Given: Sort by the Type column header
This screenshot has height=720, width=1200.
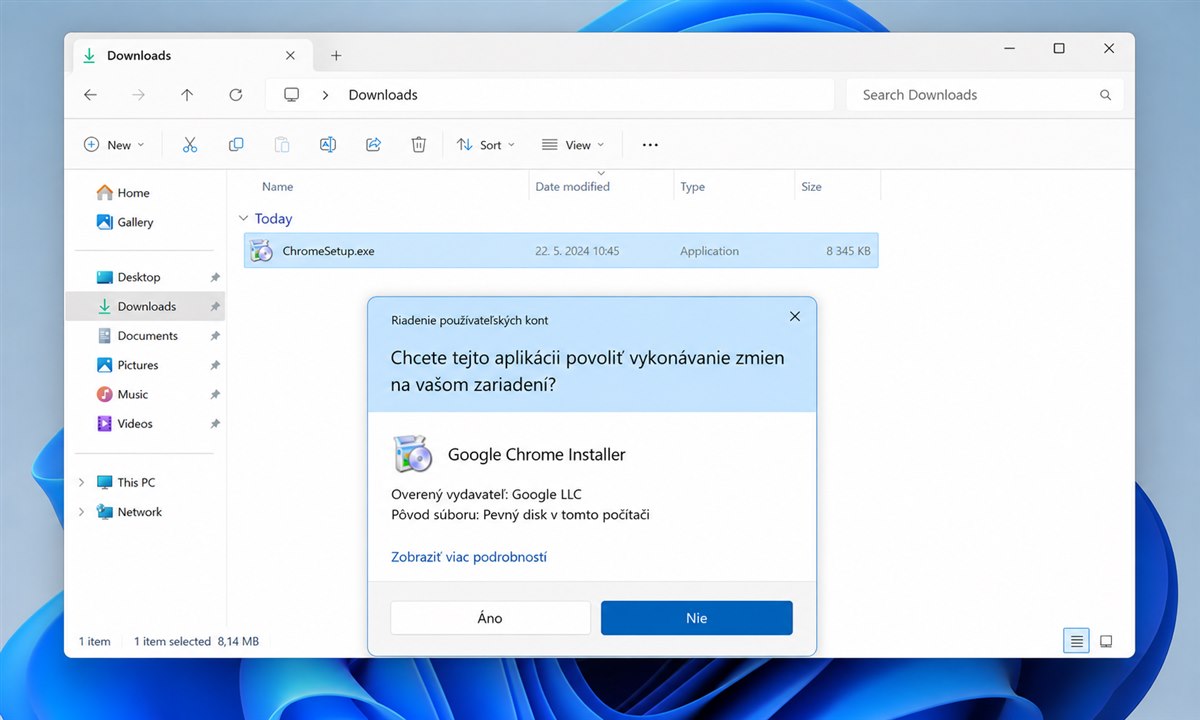Looking at the screenshot, I should [x=692, y=187].
